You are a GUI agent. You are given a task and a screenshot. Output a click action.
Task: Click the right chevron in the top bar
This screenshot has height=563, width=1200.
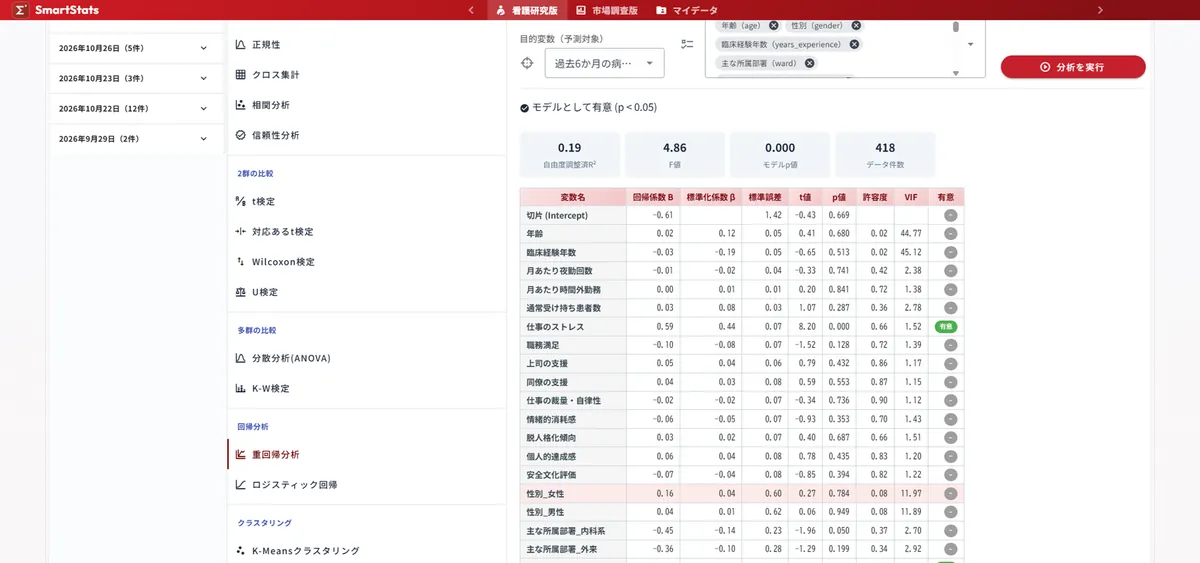tap(1100, 10)
